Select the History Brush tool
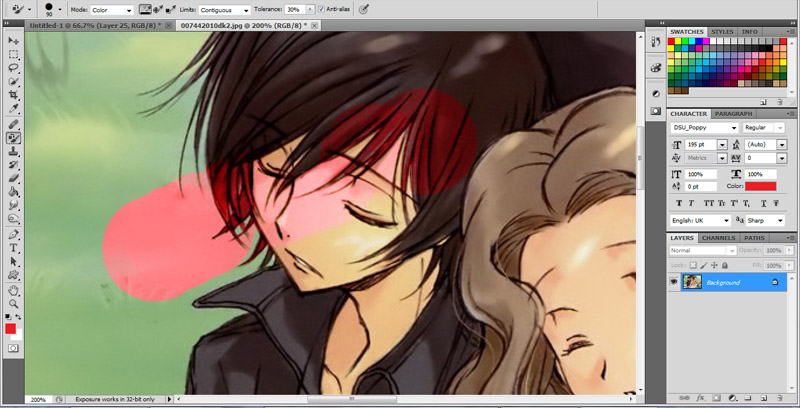The width and height of the screenshot is (800, 408). [x=13, y=165]
